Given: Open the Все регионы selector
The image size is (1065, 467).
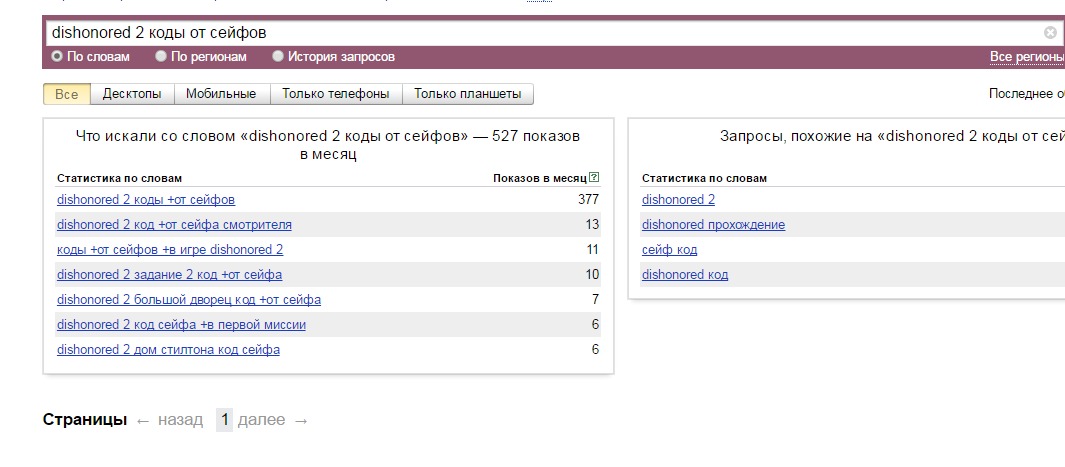Looking at the screenshot, I should pyautogui.click(x=1027, y=57).
